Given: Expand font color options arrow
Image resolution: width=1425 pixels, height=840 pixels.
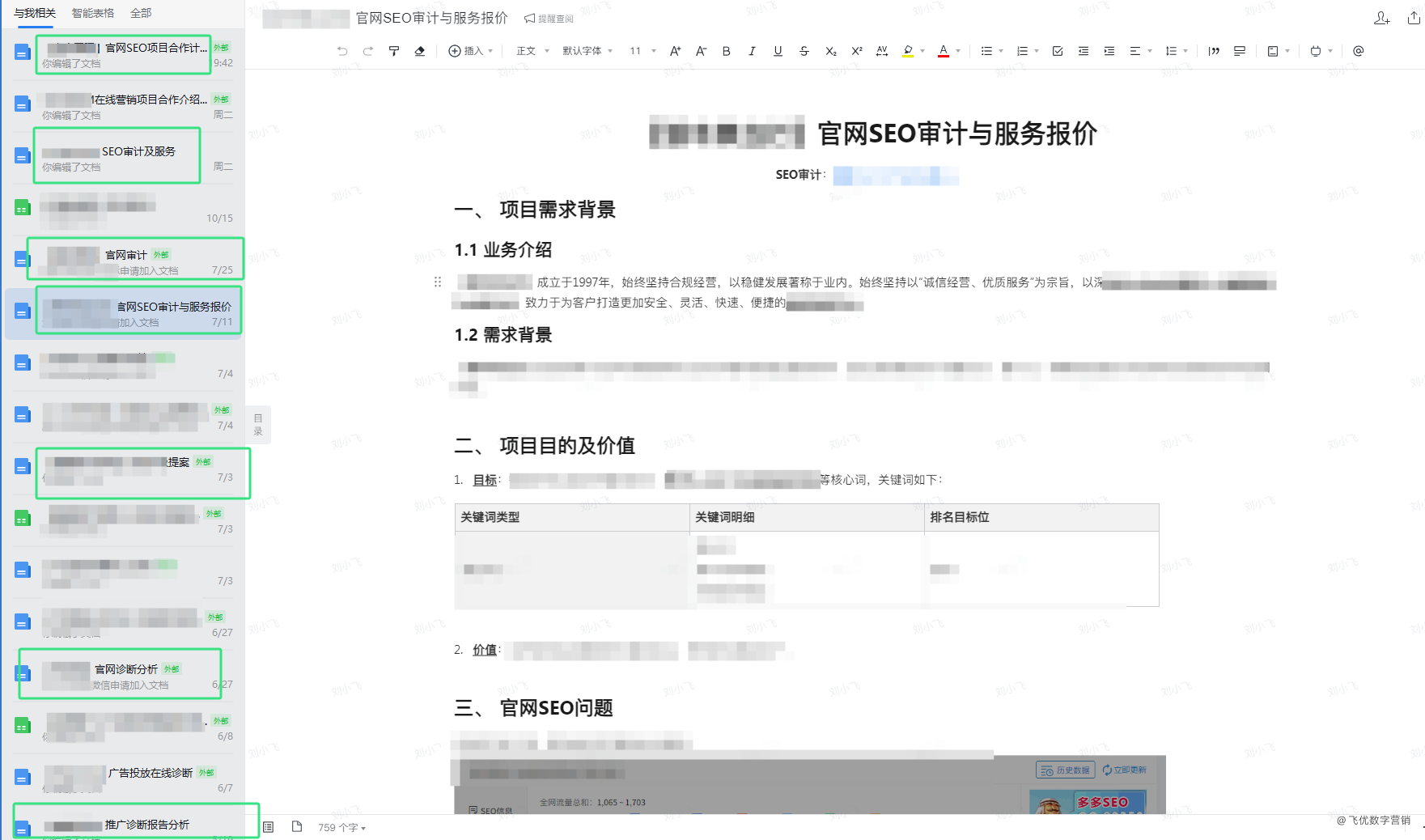Looking at the screenshot, I should tap(958, 51).
